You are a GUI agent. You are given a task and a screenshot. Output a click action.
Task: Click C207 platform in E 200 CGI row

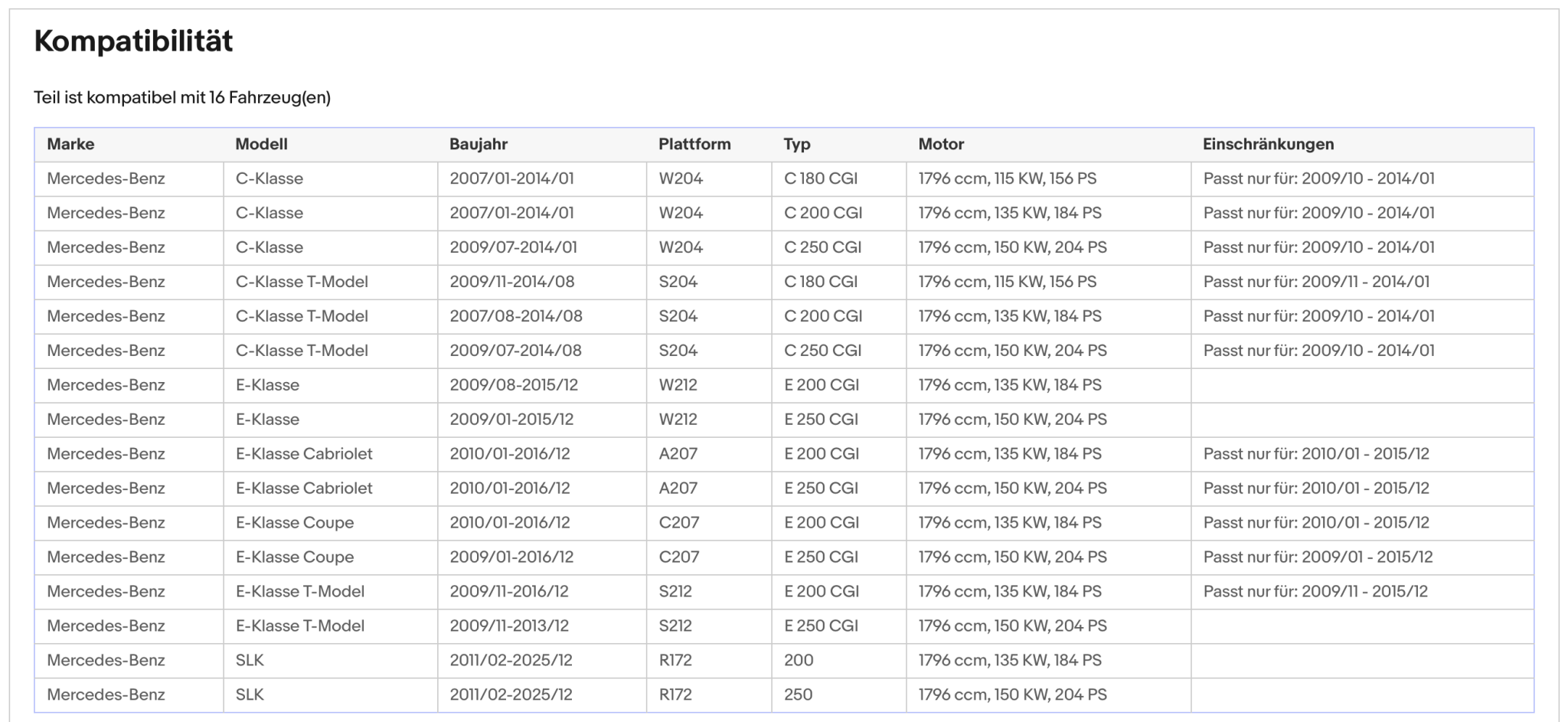tap(679, 523)
